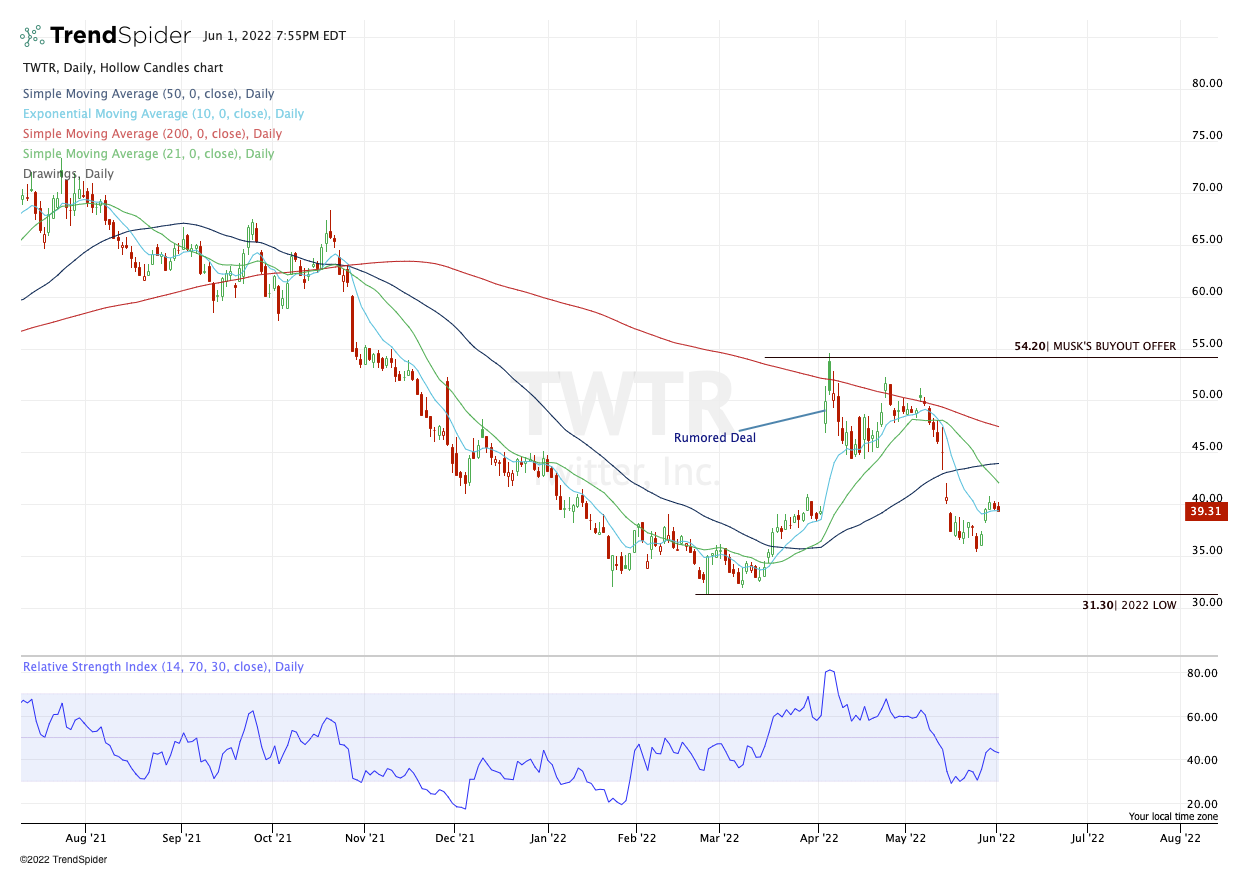Click the red 39.31 current price tag
The image size is (1248, 869).
click(x=1205, y=511)
